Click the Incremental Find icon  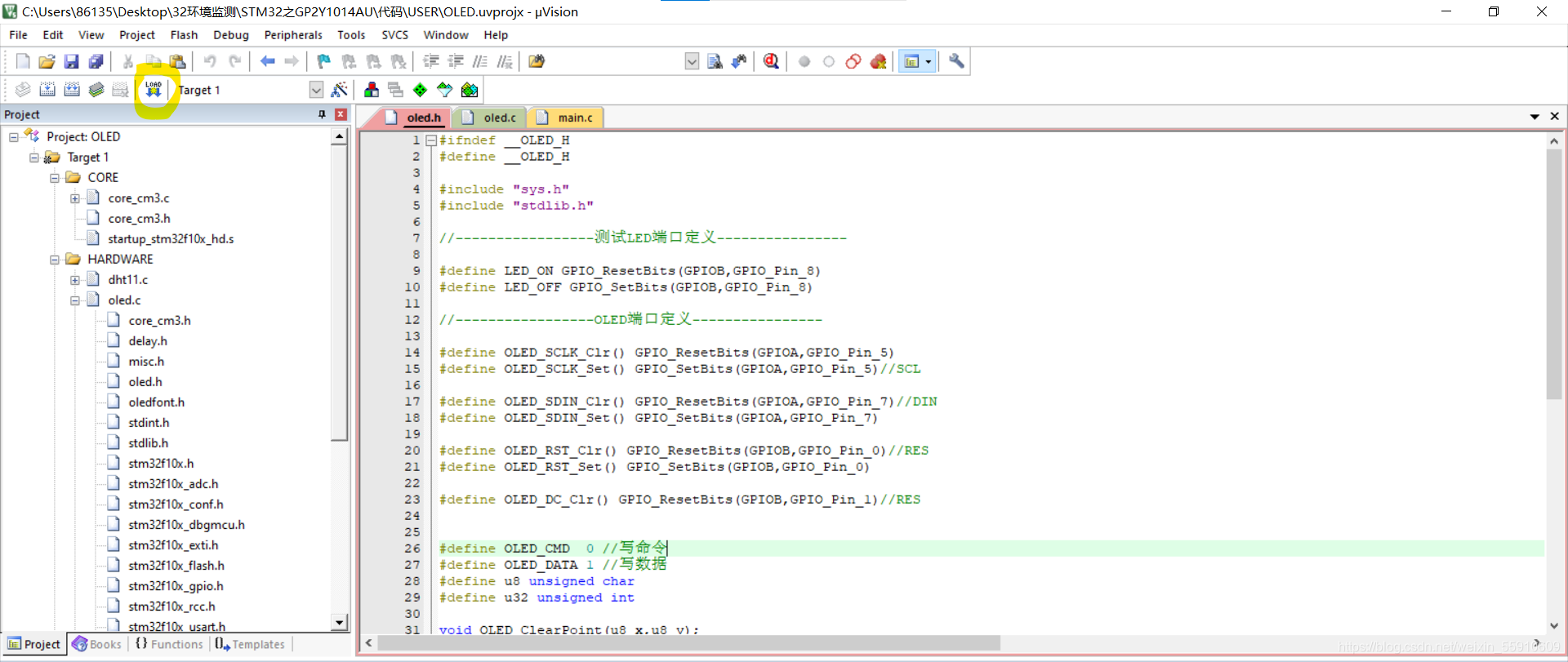pyautogui.click(x=739, y=61)
